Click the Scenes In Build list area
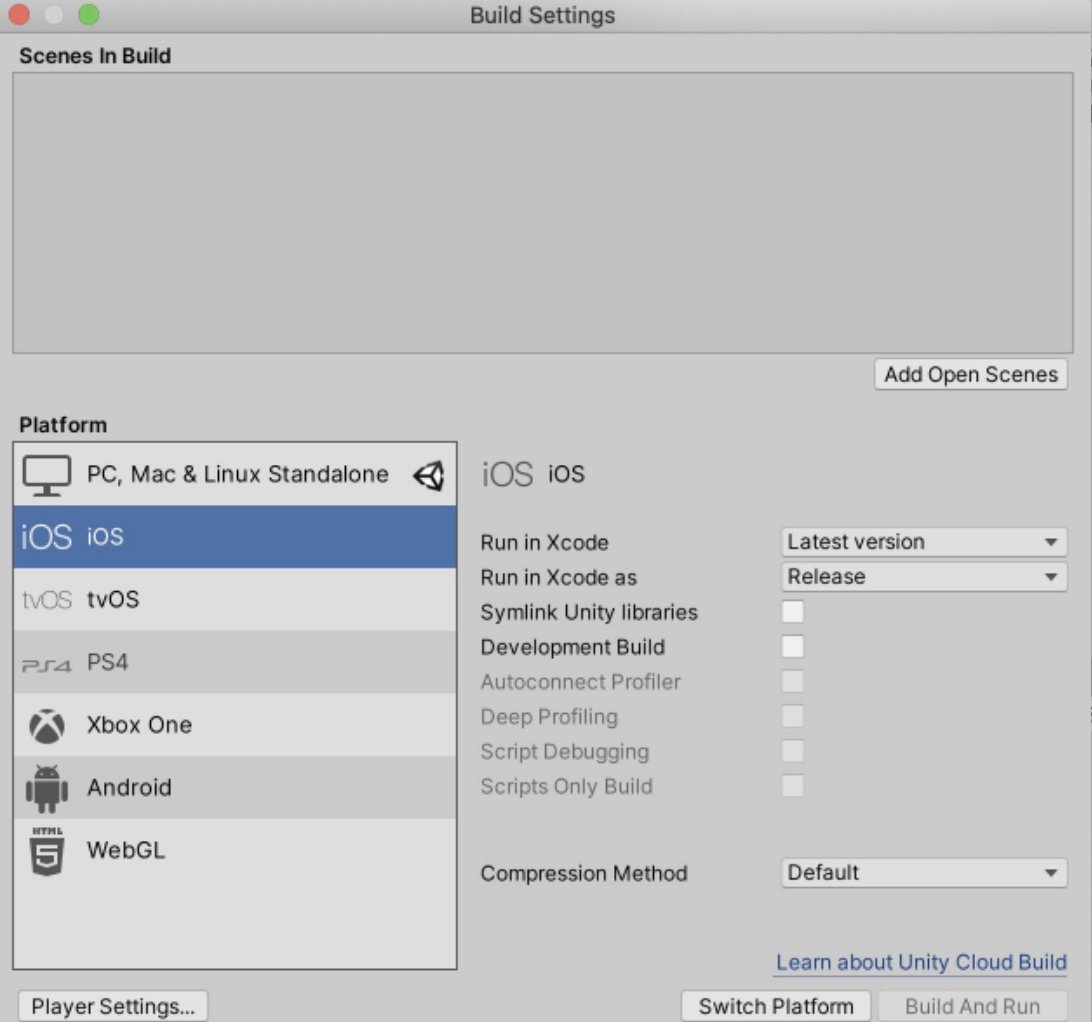This screenshot has height=1022, width=1092. 543,212
